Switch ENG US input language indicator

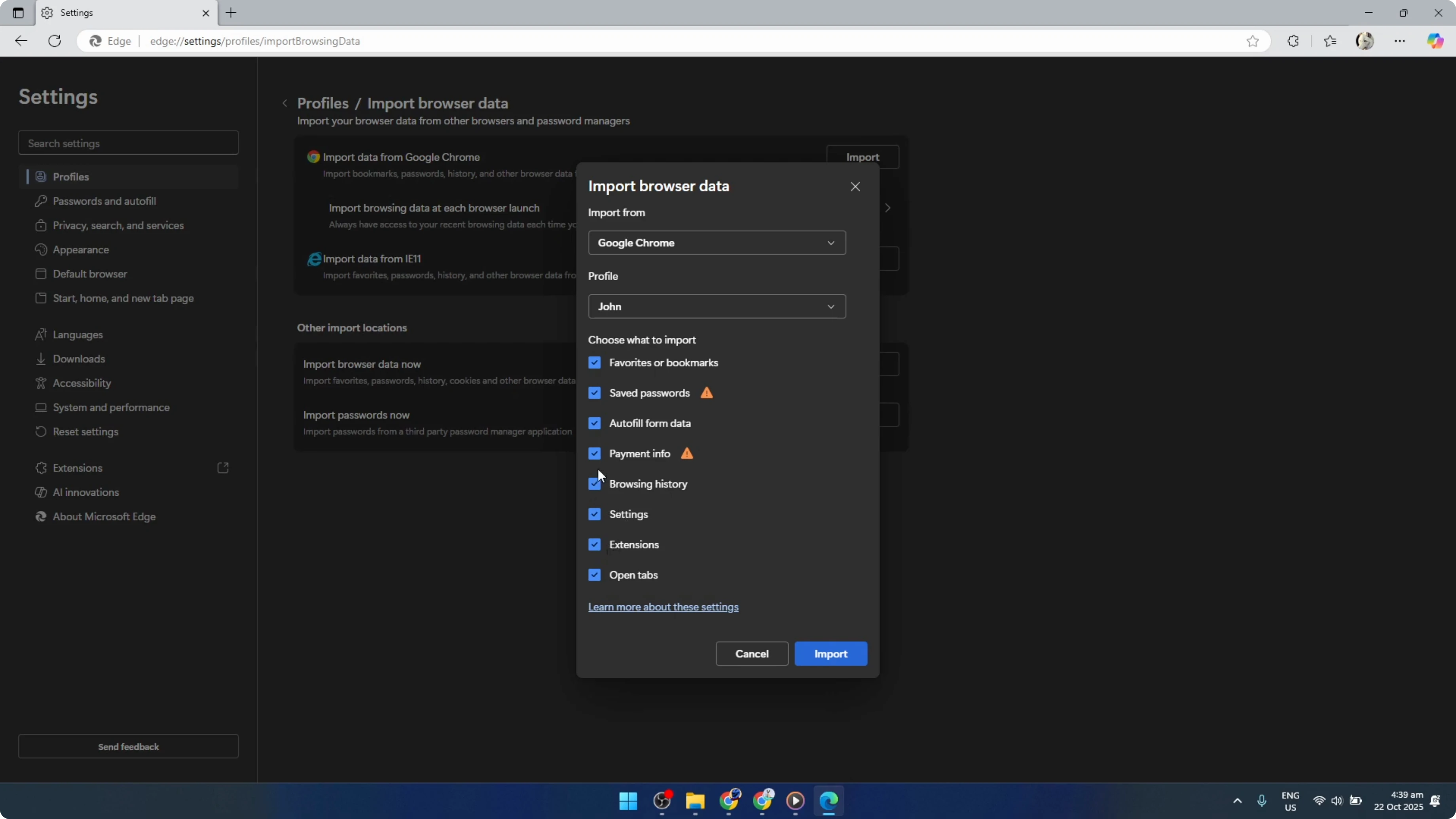click(x=1290, y=801)
